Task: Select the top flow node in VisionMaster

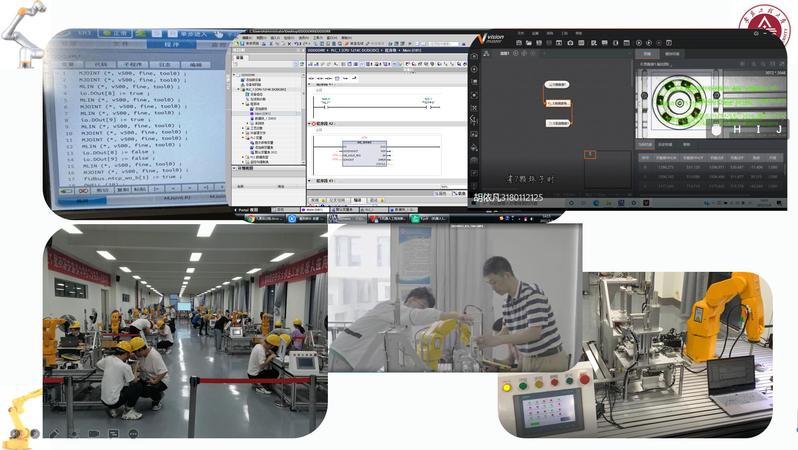Action: pyautogui.click(x=557, y=85)
